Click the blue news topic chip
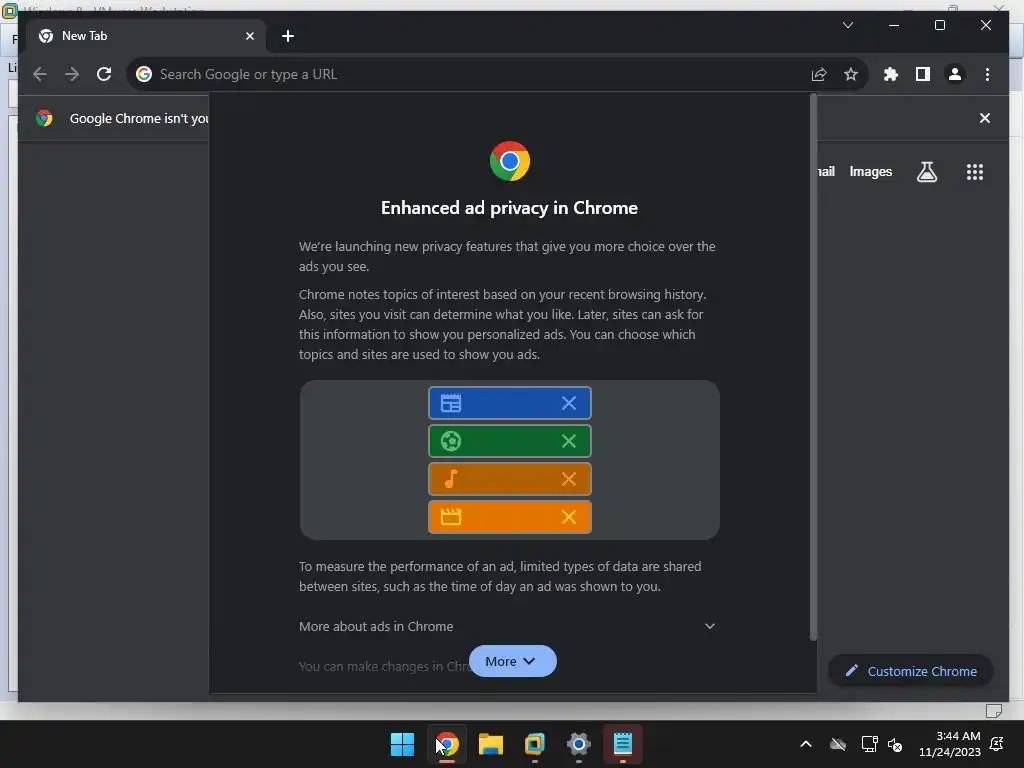 (x=509, y=403)
